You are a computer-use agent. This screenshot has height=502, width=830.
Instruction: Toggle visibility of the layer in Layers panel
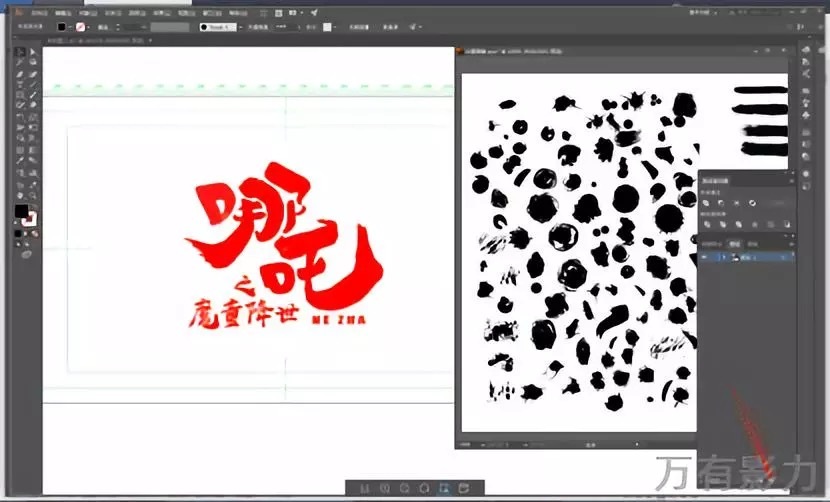pyautogui.click(x=703, y=257)
